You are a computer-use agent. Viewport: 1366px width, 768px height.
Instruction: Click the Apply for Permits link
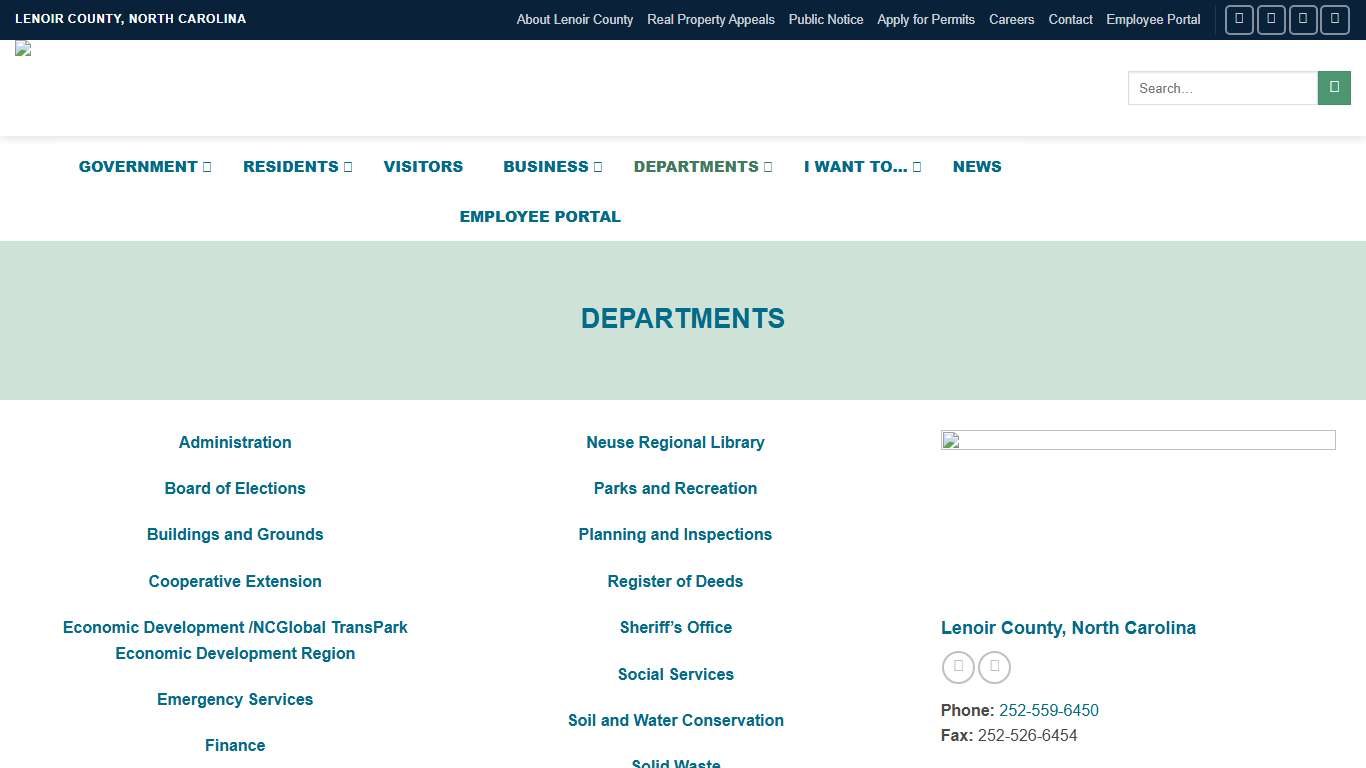[926, 19]
